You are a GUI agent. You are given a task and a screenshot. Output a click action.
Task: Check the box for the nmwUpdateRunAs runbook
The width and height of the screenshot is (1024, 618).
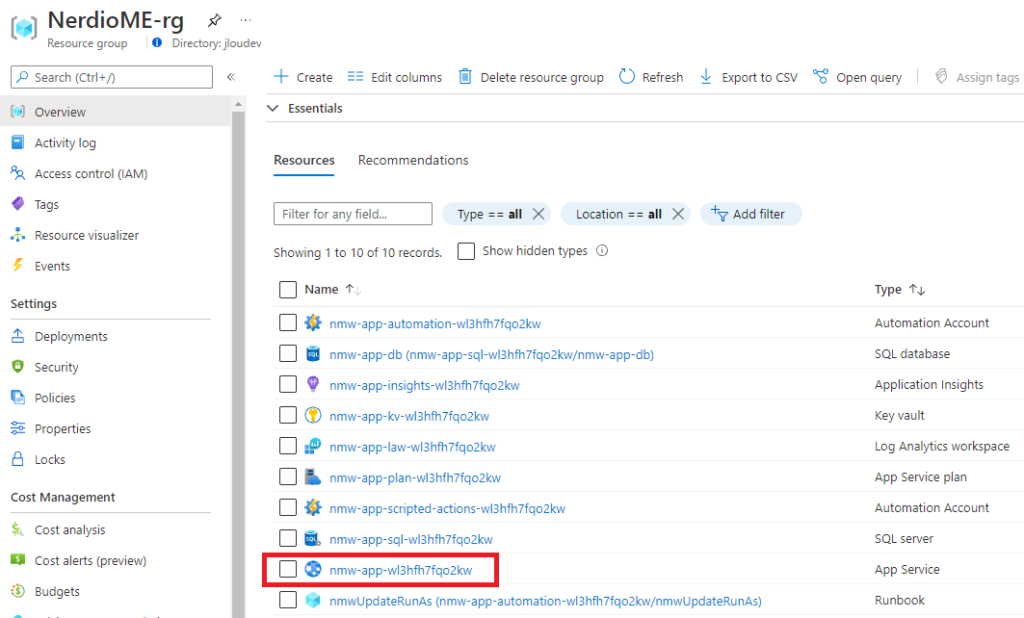[x=288, y=600]
